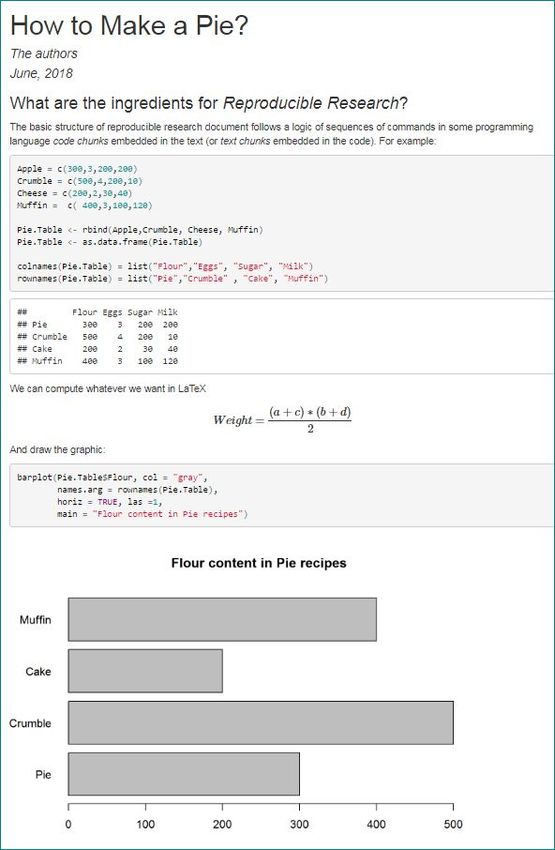Click the rownames(Pie.Table) code line
Viewport: 555px width, 850px height.
point(172,278)
